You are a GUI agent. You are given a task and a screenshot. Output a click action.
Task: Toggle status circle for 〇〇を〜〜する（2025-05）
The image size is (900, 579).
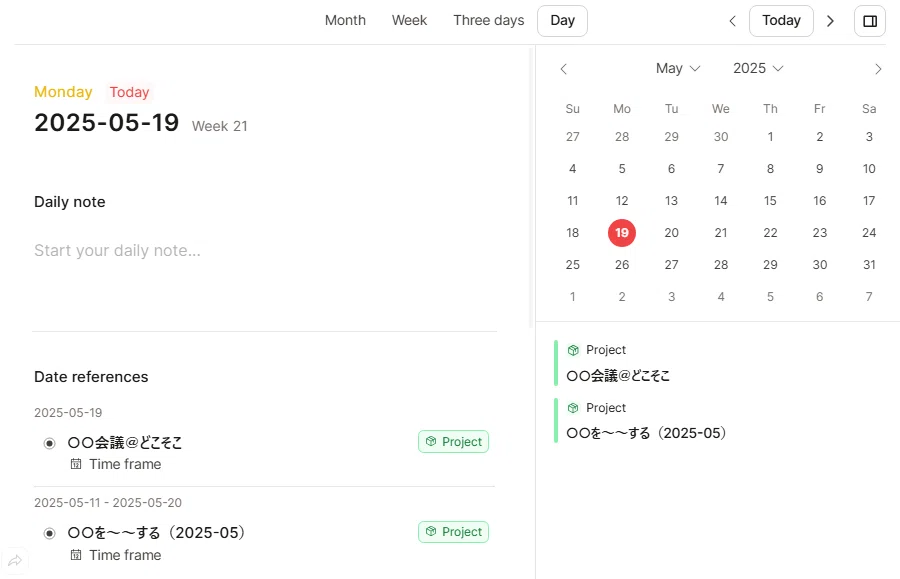[x=49, y=534]
